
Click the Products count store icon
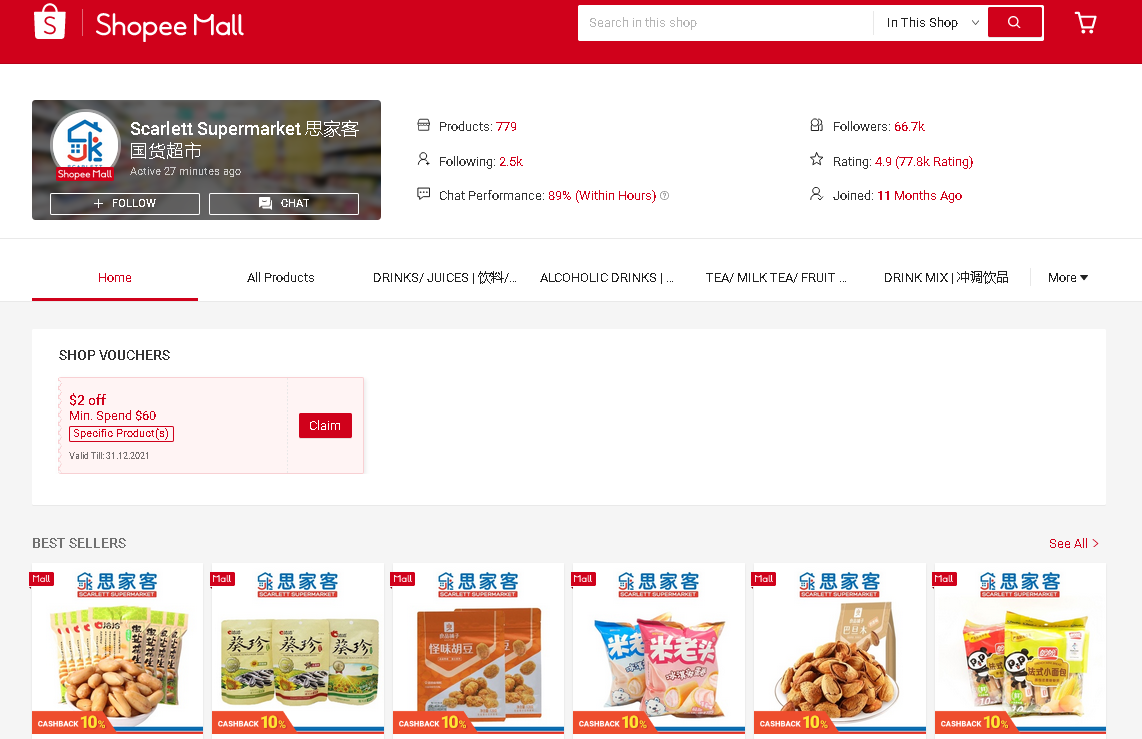(x=423, y=126)
